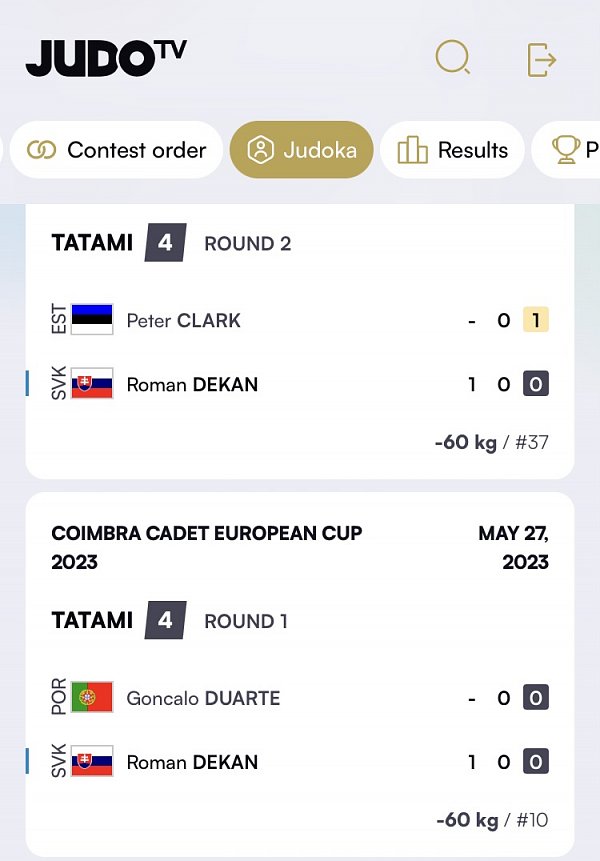Click the logout exit icon
The width and height of the screenshot is (600, 861).
(541, 59)
